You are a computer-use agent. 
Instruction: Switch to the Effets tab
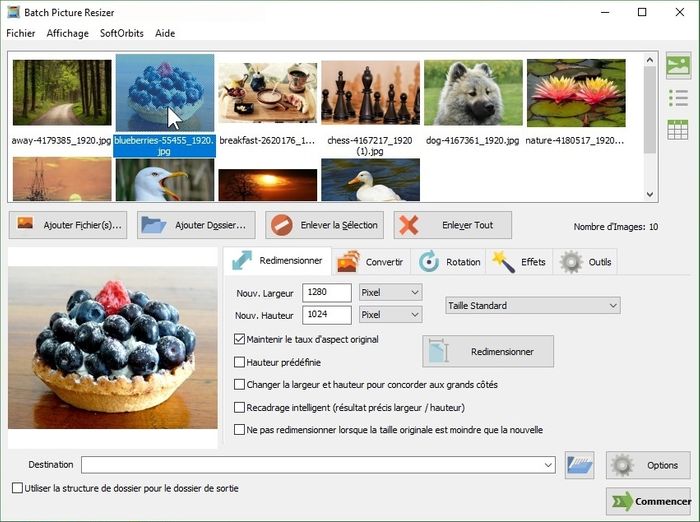pos(518,262)
